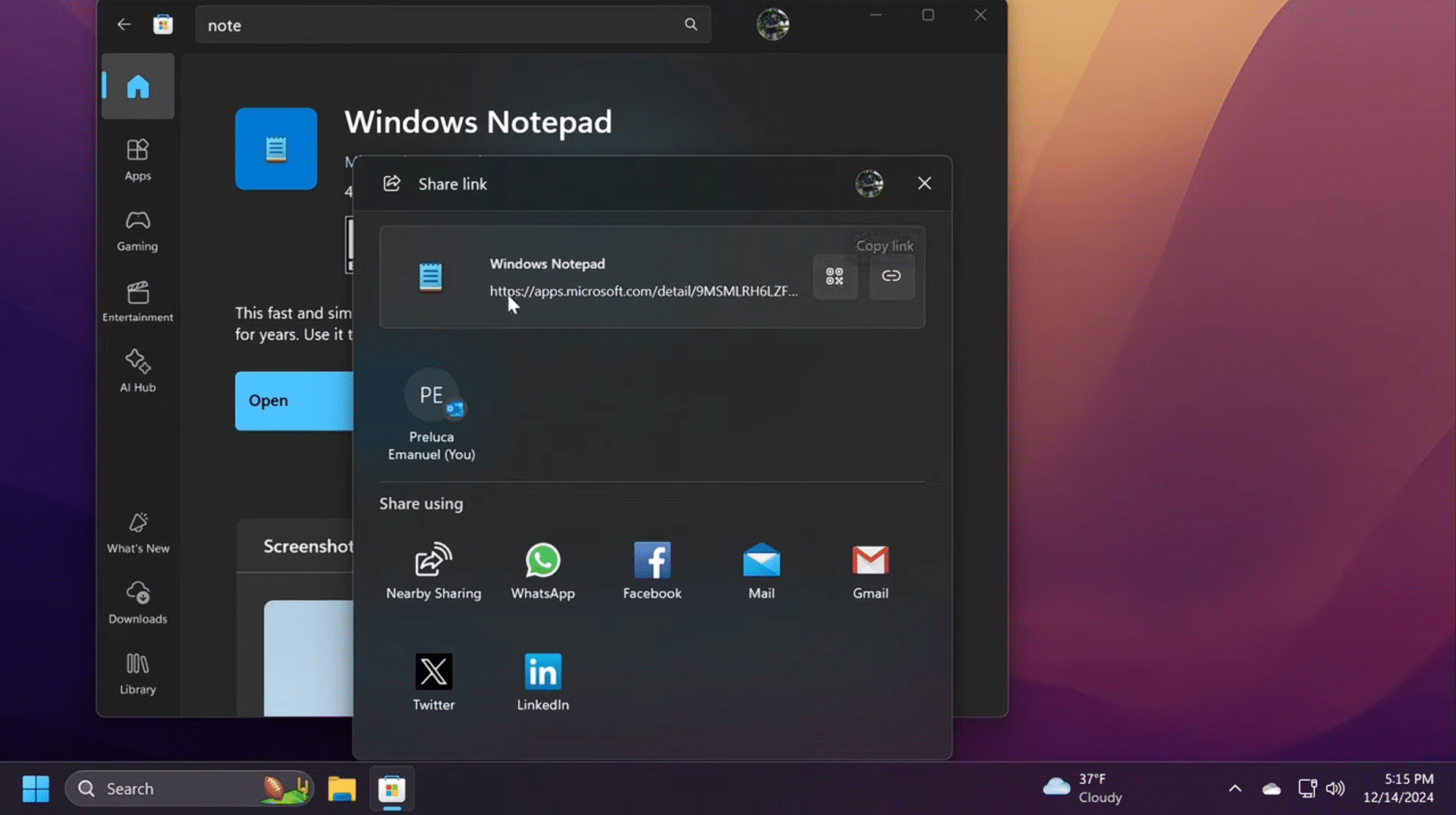Share using Twitter

tap(433, 682)
